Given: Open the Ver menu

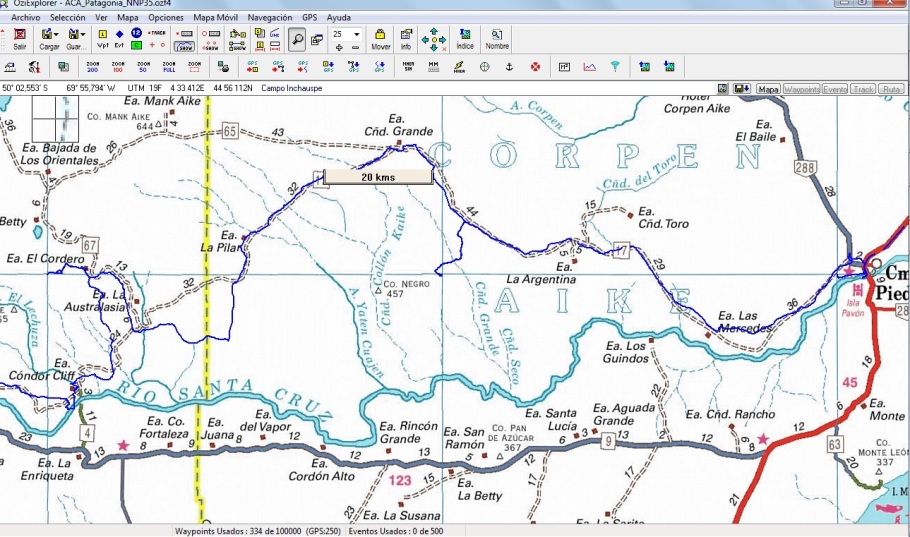Looking at the screenshot, I should tap(101, 17).
